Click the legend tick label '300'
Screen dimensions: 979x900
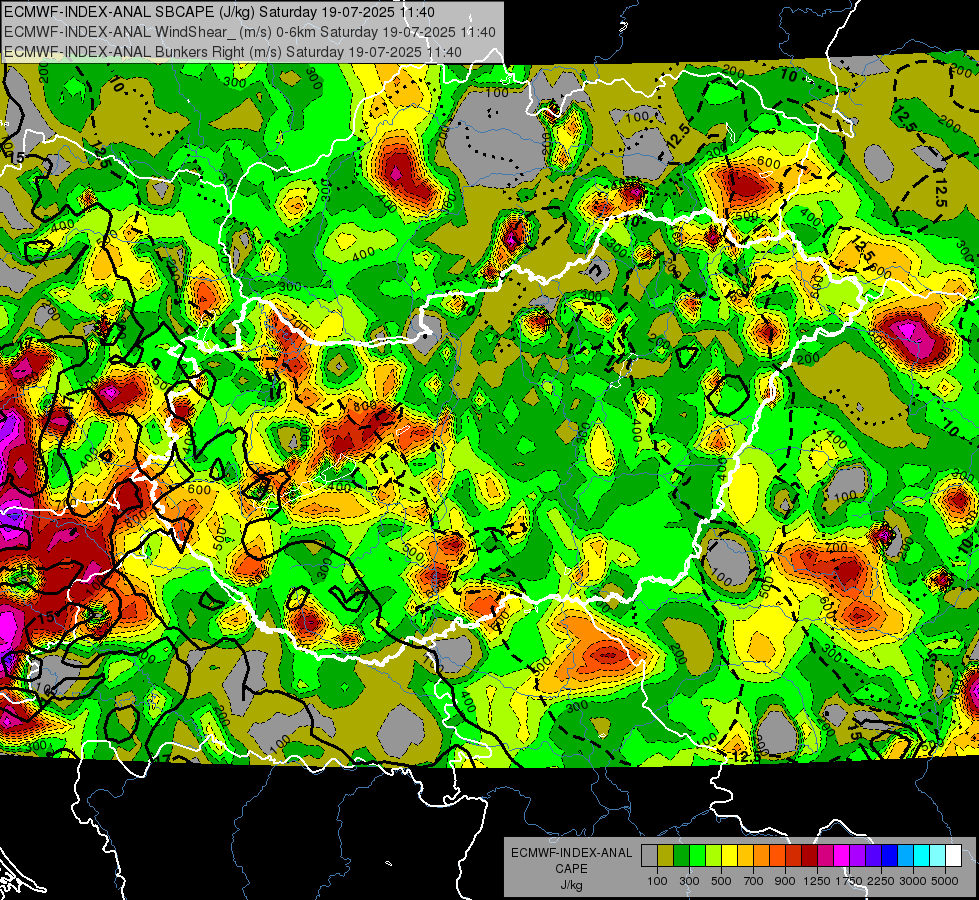tap(689, 881)
